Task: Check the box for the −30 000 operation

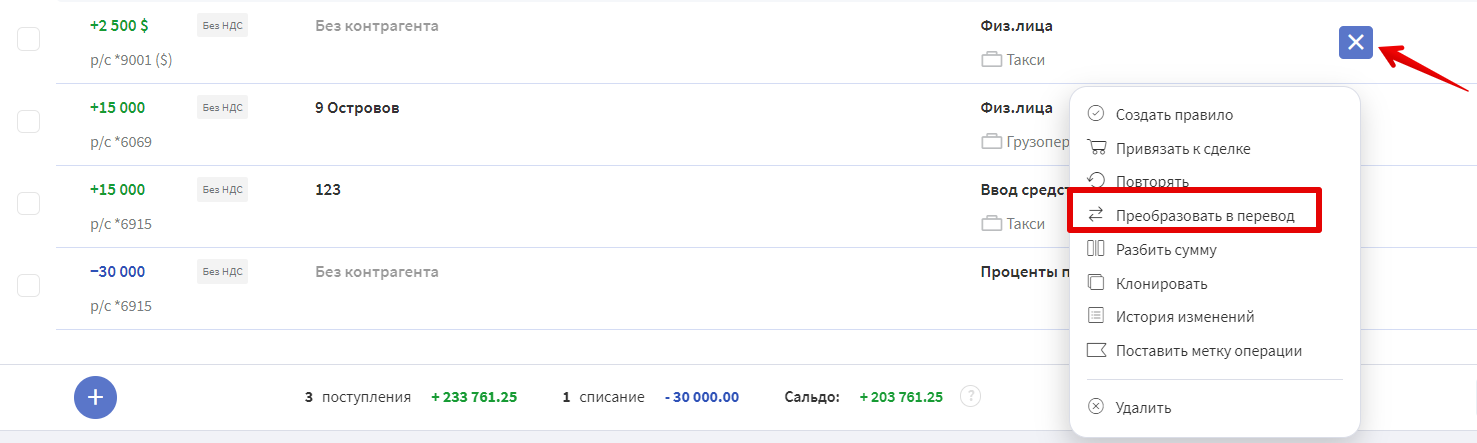Action: point(29,285)
